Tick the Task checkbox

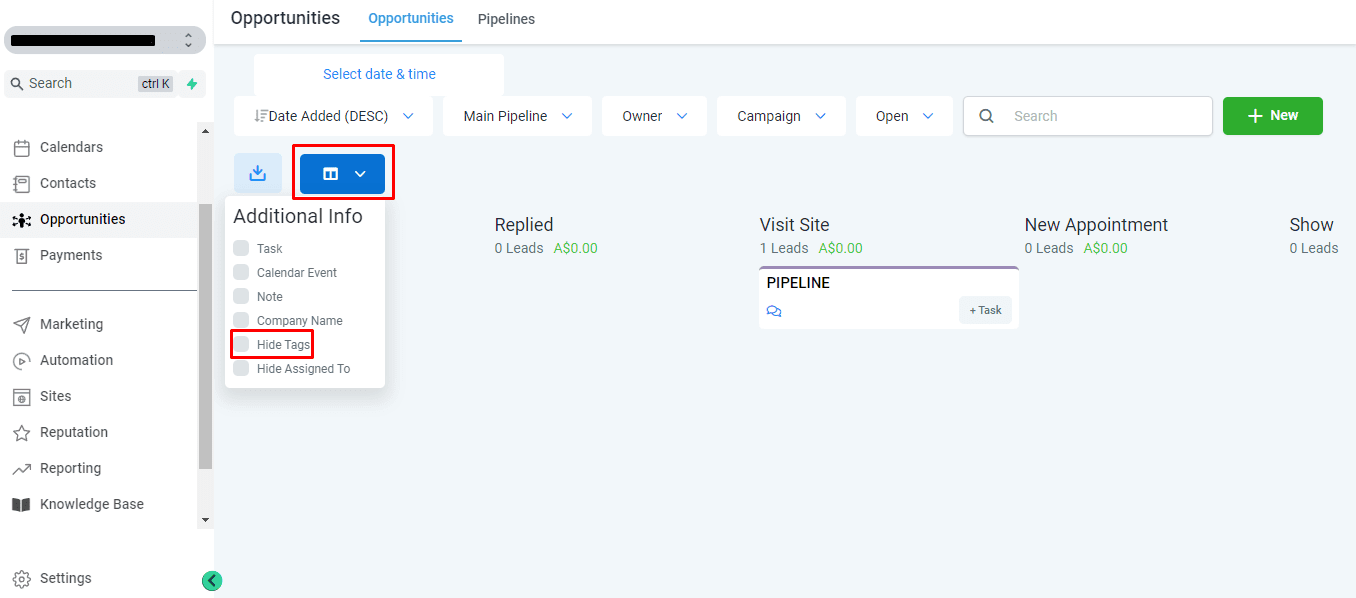click(241, 248)
